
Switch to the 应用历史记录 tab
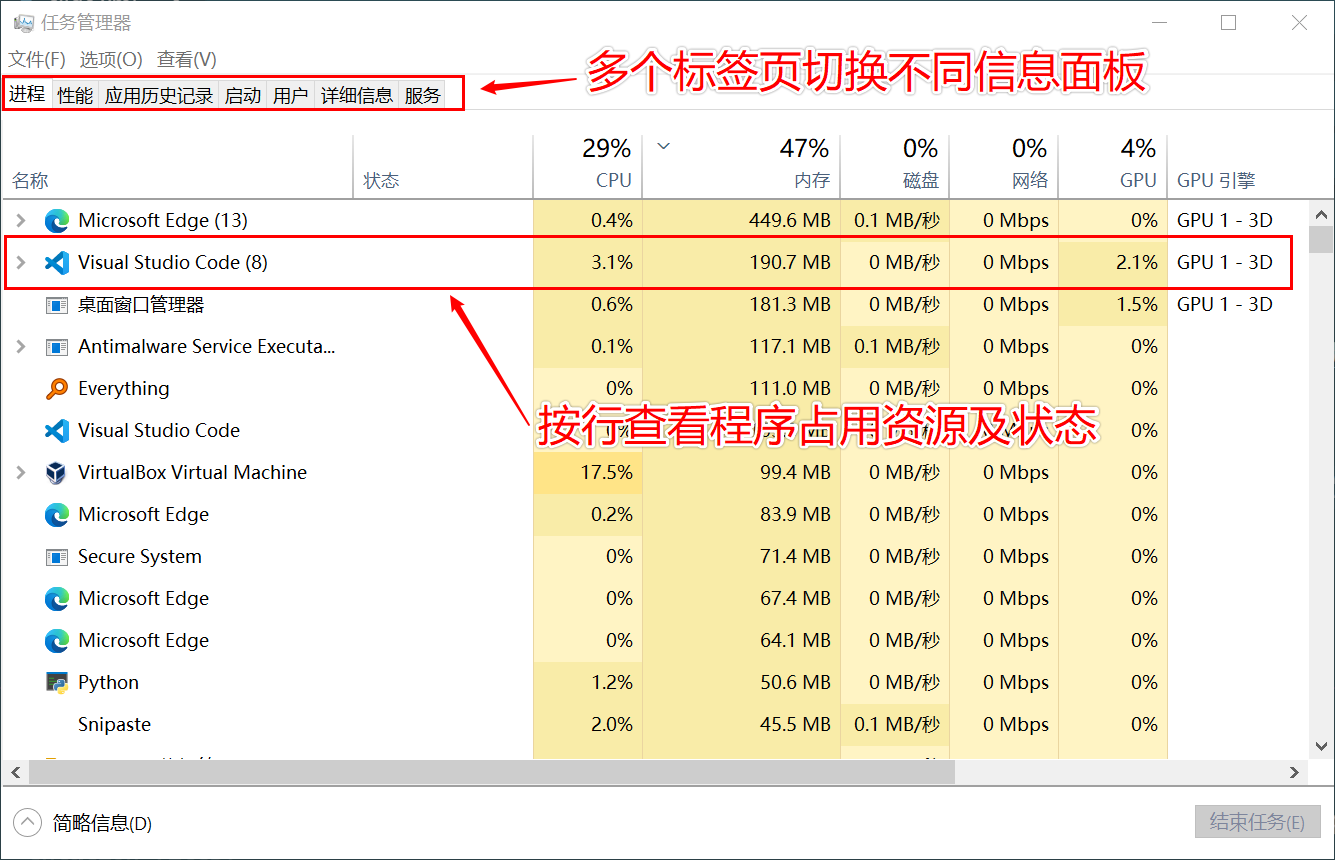(159, 95)
